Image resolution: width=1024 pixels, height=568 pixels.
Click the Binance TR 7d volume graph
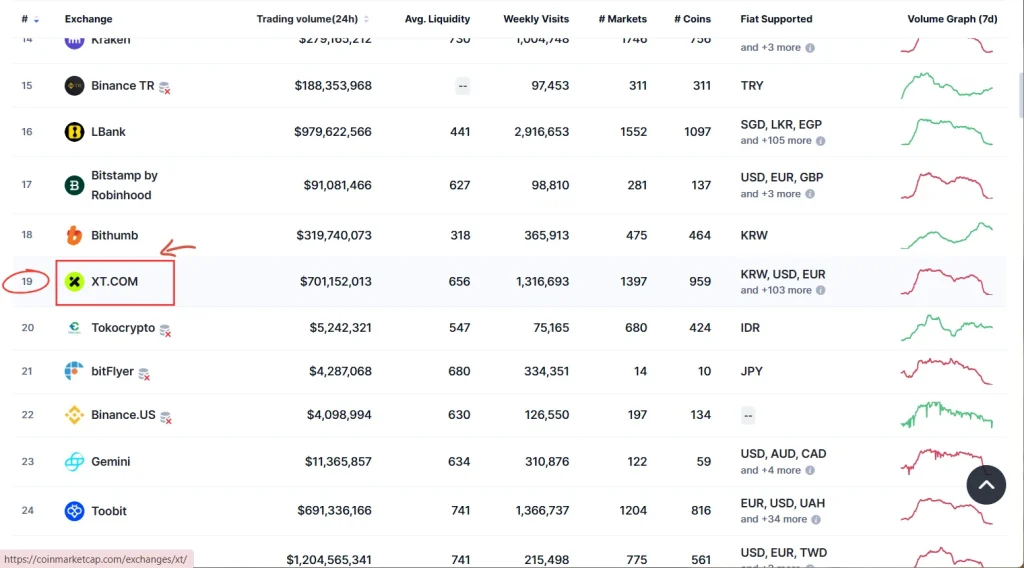[x=947, y=86]
